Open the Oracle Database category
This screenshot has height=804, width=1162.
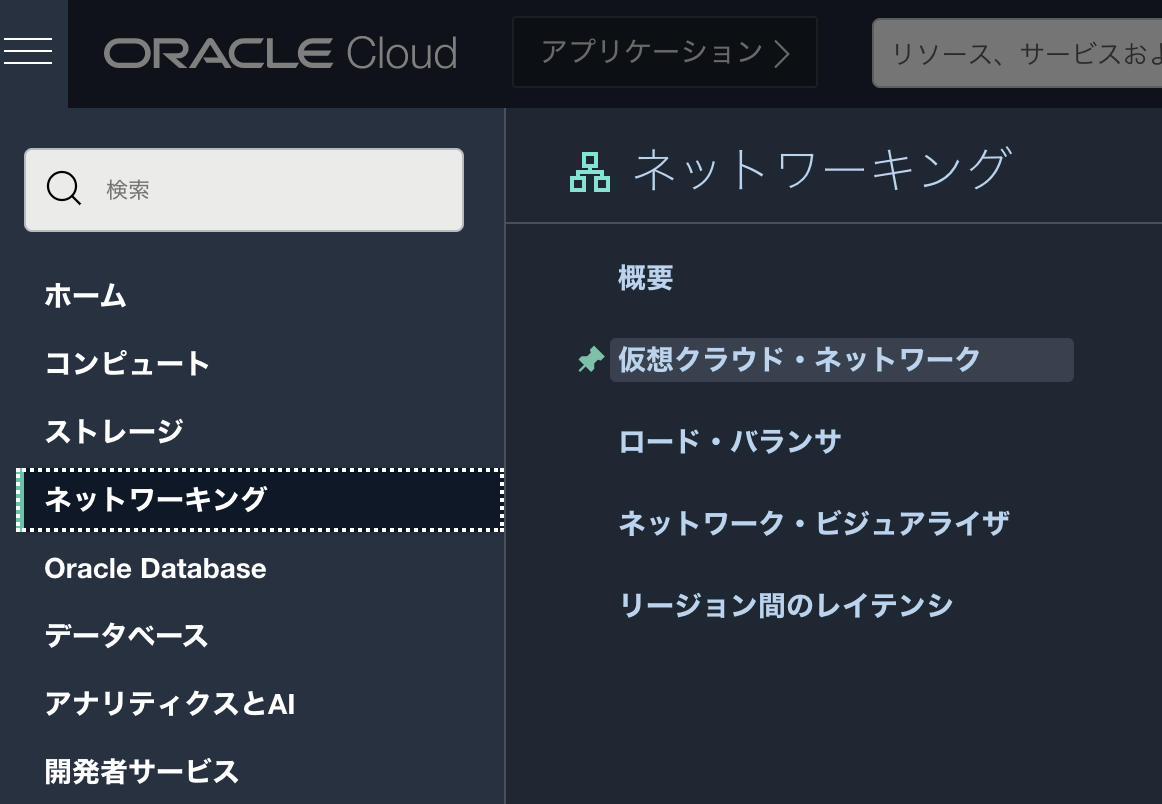point(155,568)
